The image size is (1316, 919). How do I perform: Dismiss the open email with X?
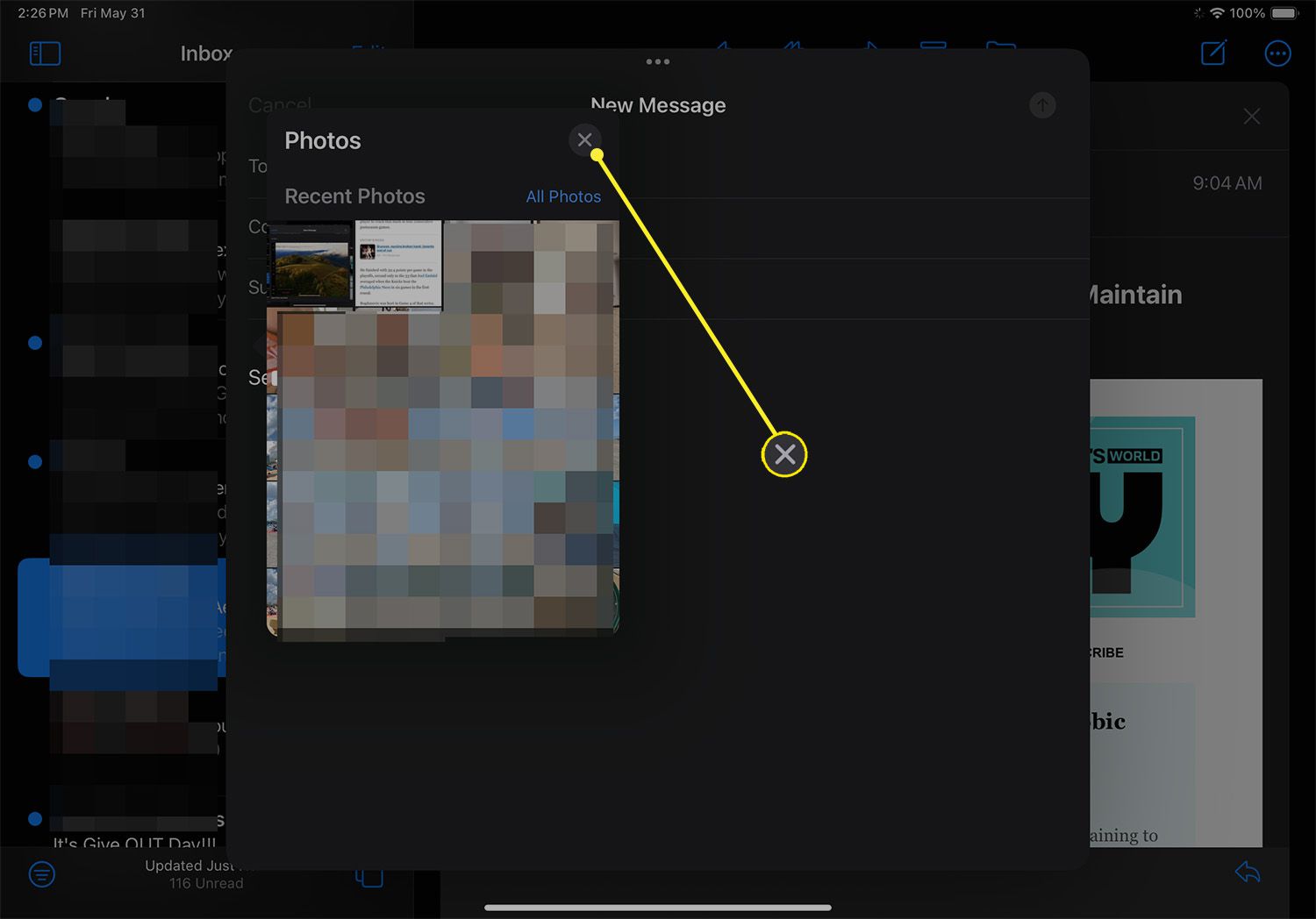pyautogui.click(x=1251, y=117)
